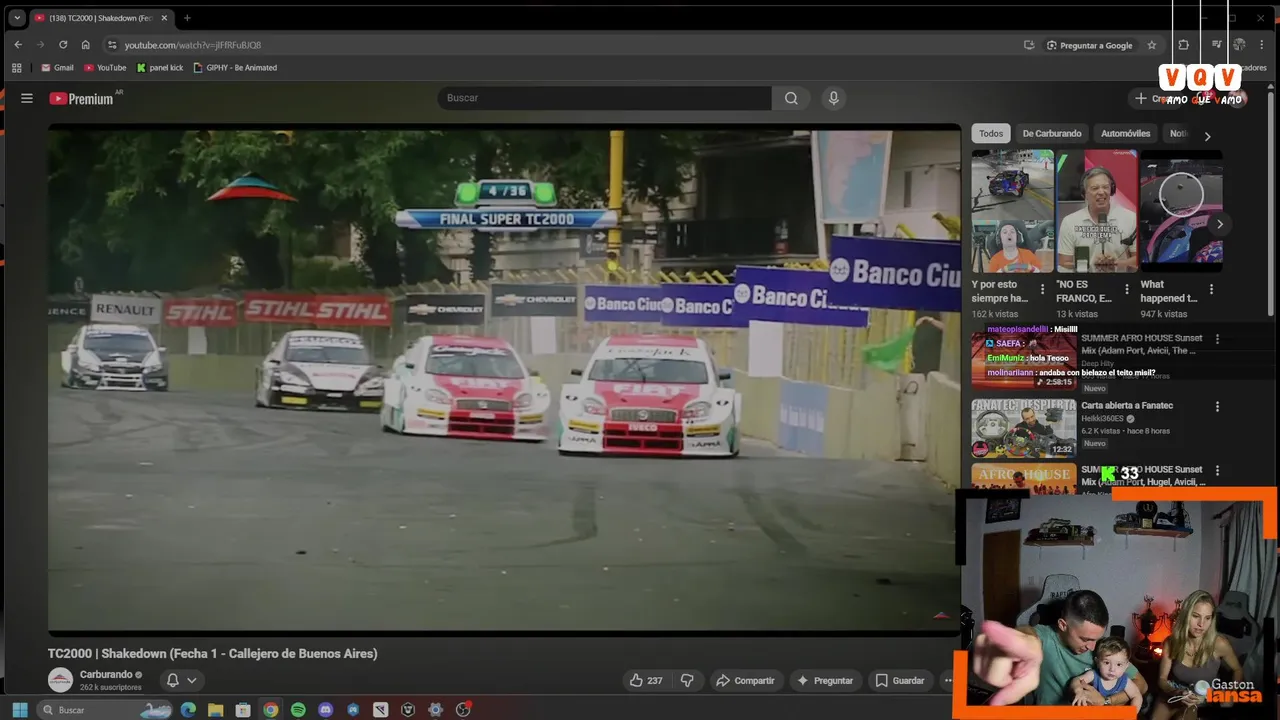The height and width of the screenshot is (720, 1280).
Task: Like the video with thumbs up
Action: (x=645, y=680)
